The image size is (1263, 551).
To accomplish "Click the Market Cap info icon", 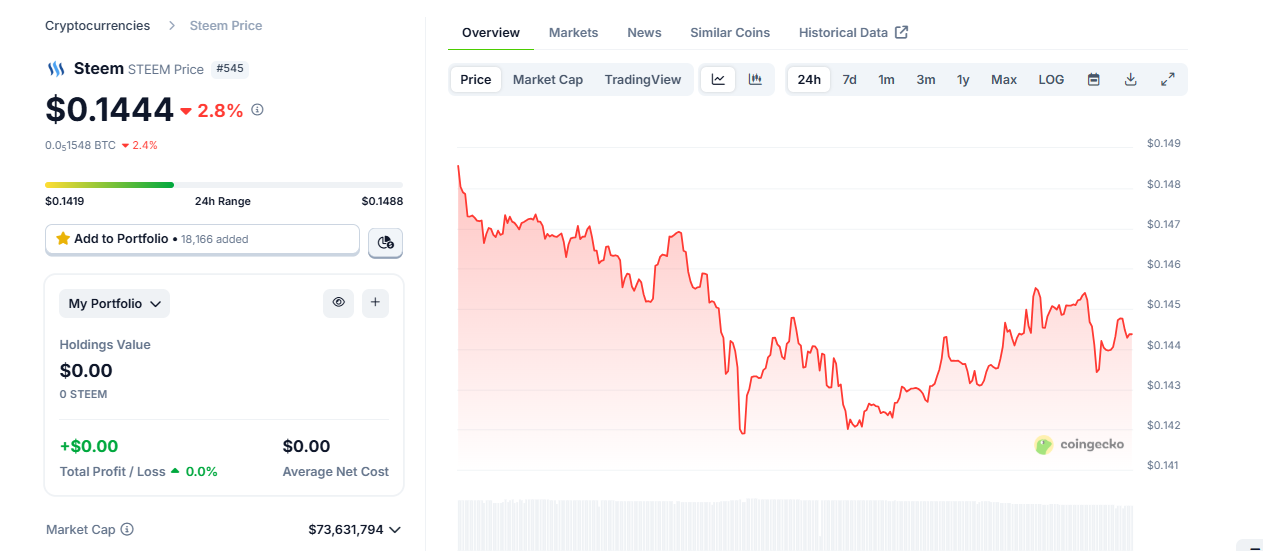I will click(x=127, y=530).
